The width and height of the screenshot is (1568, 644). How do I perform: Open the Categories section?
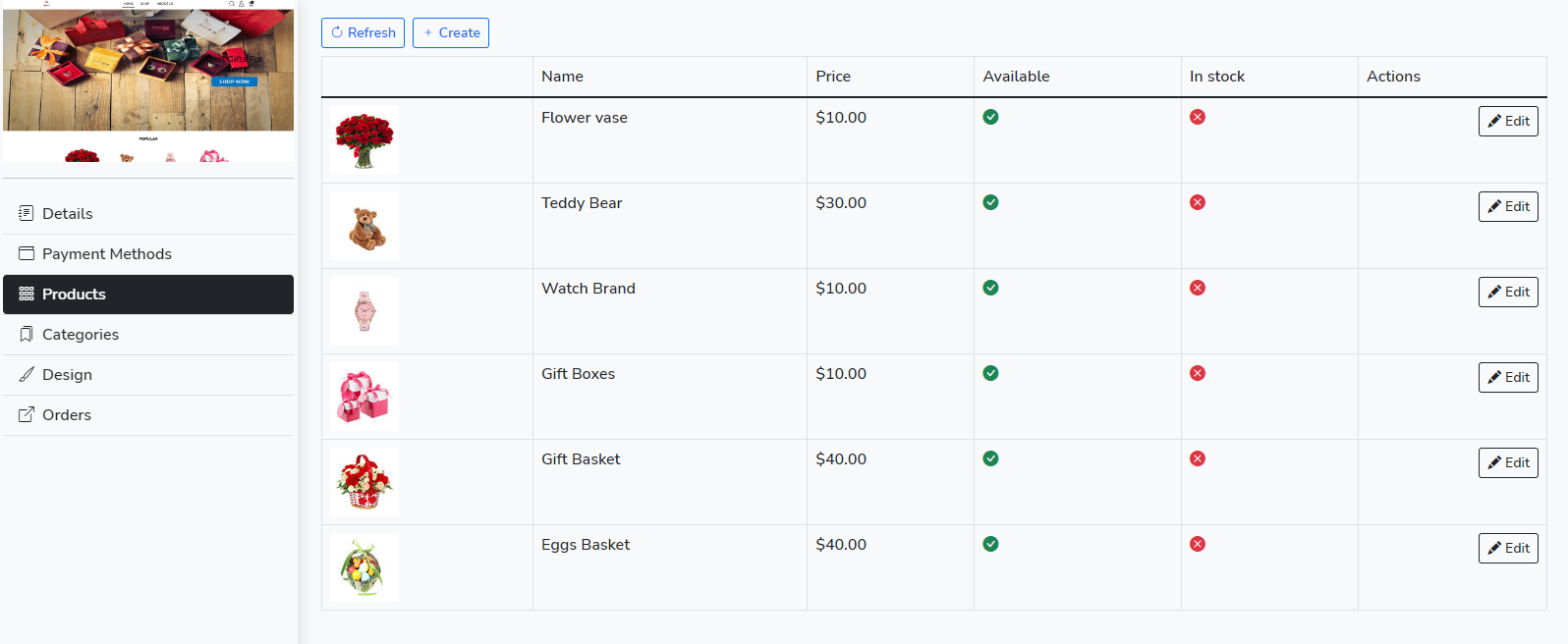coord(81,334)
